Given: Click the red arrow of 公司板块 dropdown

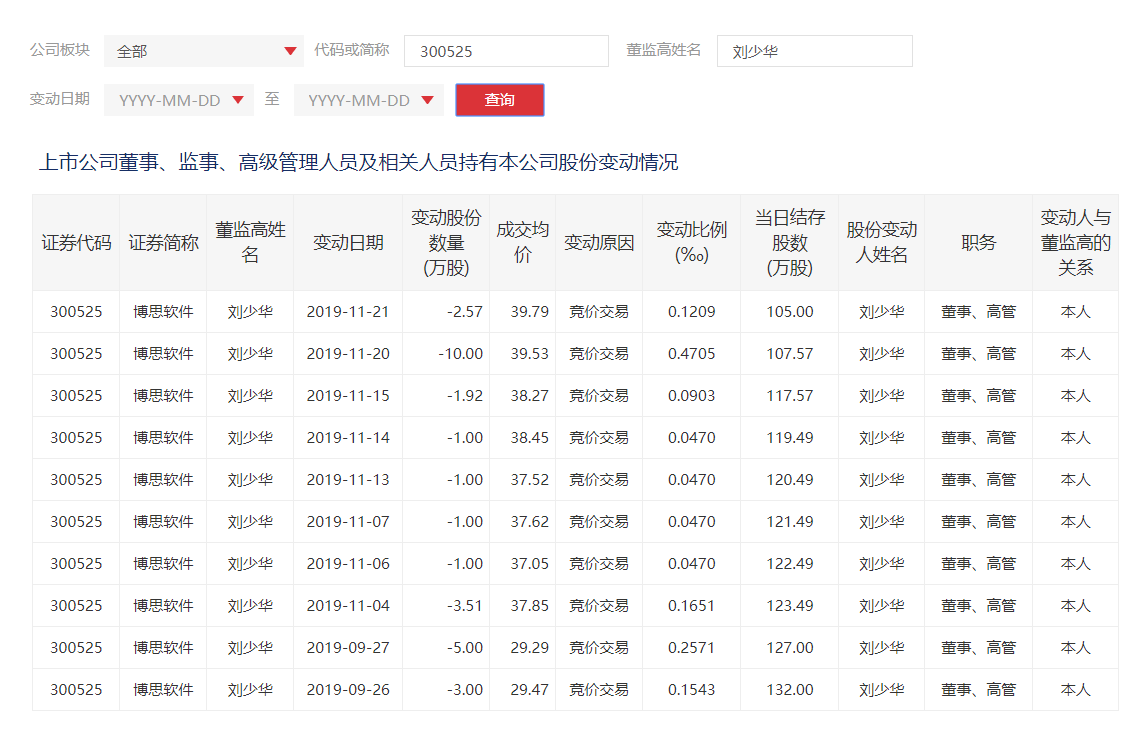Looking at the screenshot, I should [290, 51].
